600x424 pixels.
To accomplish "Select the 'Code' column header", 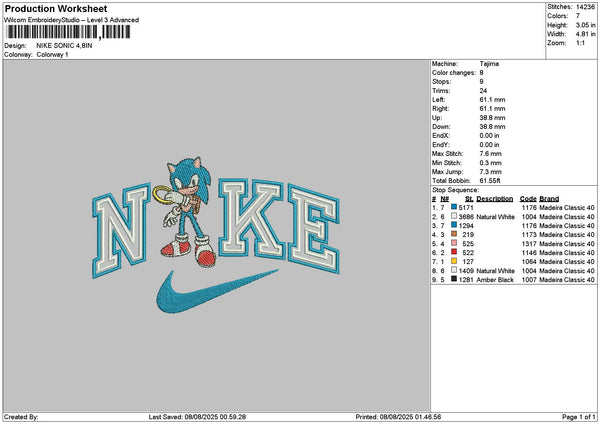I will [x=528, y=199].
